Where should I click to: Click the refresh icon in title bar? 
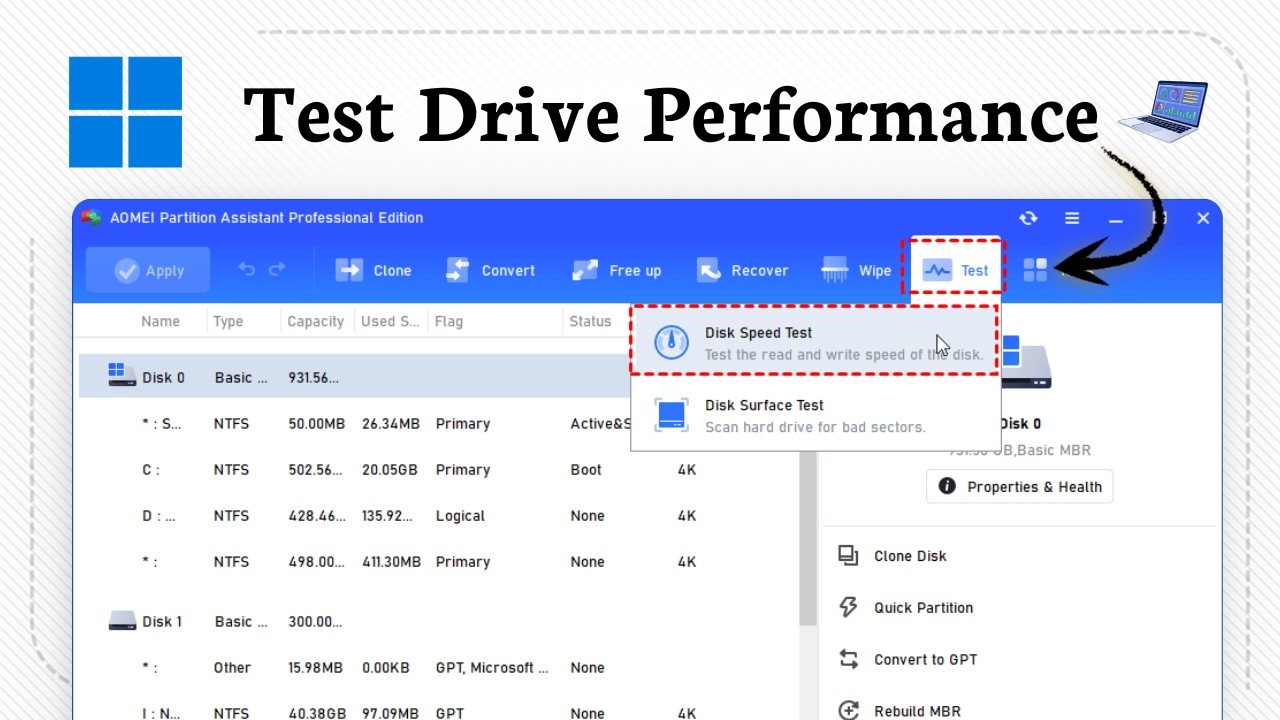coord(1028,218)
